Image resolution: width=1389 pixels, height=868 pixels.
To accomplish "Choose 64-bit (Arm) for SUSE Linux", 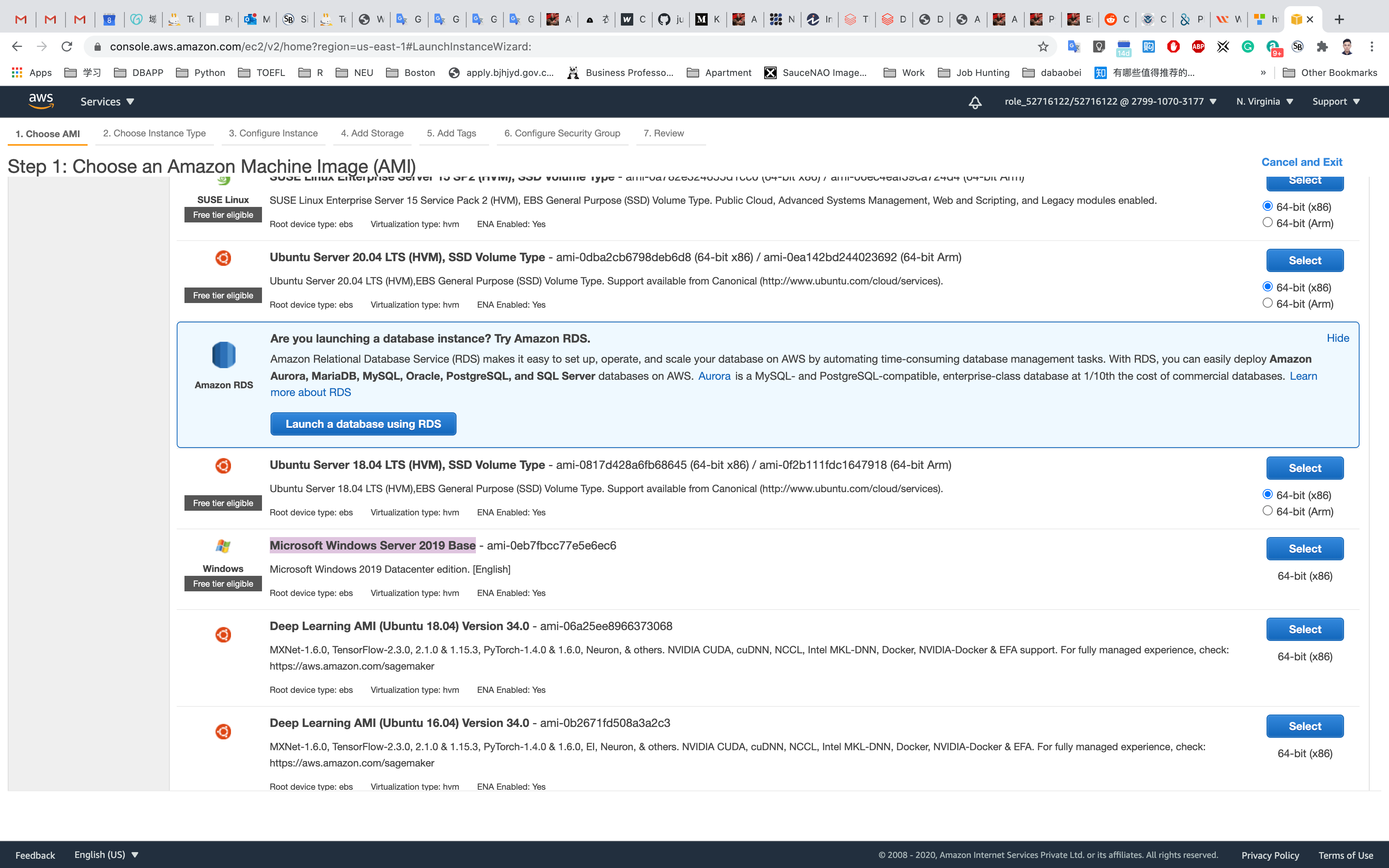I will pos(1267,223).
